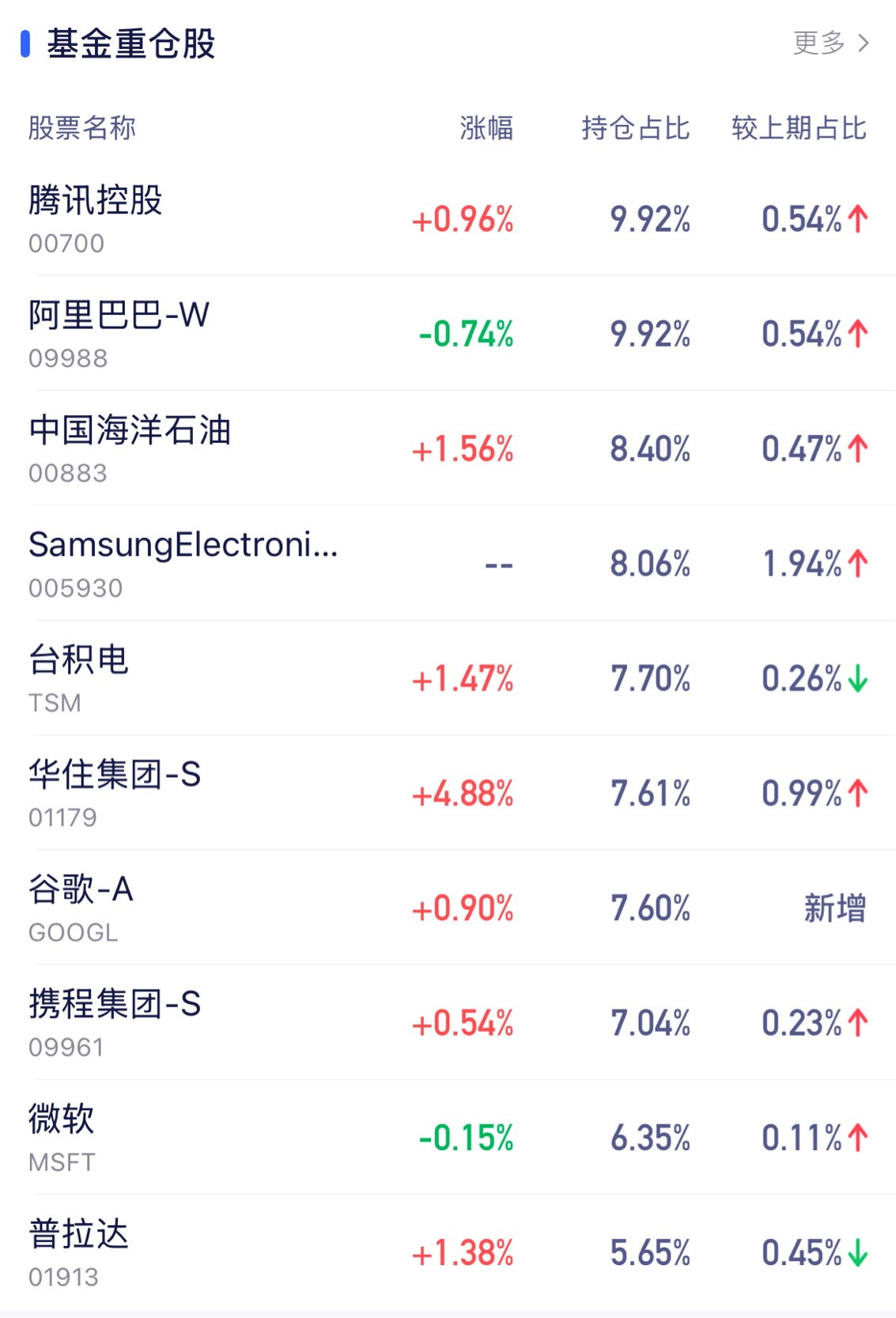896x1318 pixels.
Task: Open 腾讯控股 stock row
Action: point(96,201)
